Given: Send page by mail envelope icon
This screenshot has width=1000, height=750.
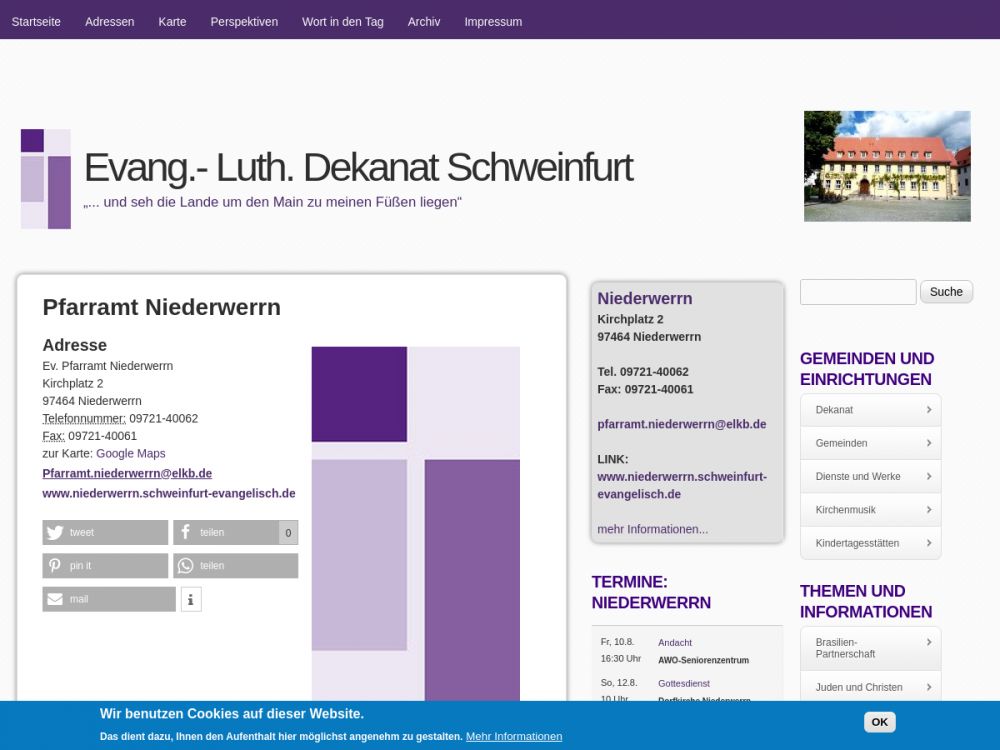Looking at the screenshot, I should [x=55, y=599].
